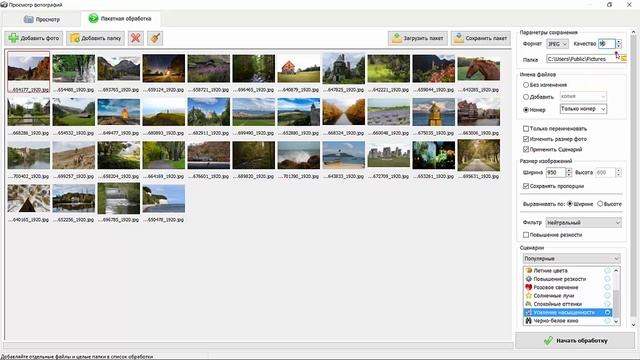Screen dimensions: 640x360
Task: Select the triangular carpet pattern thumbnail
Action: tap(29, 198)
